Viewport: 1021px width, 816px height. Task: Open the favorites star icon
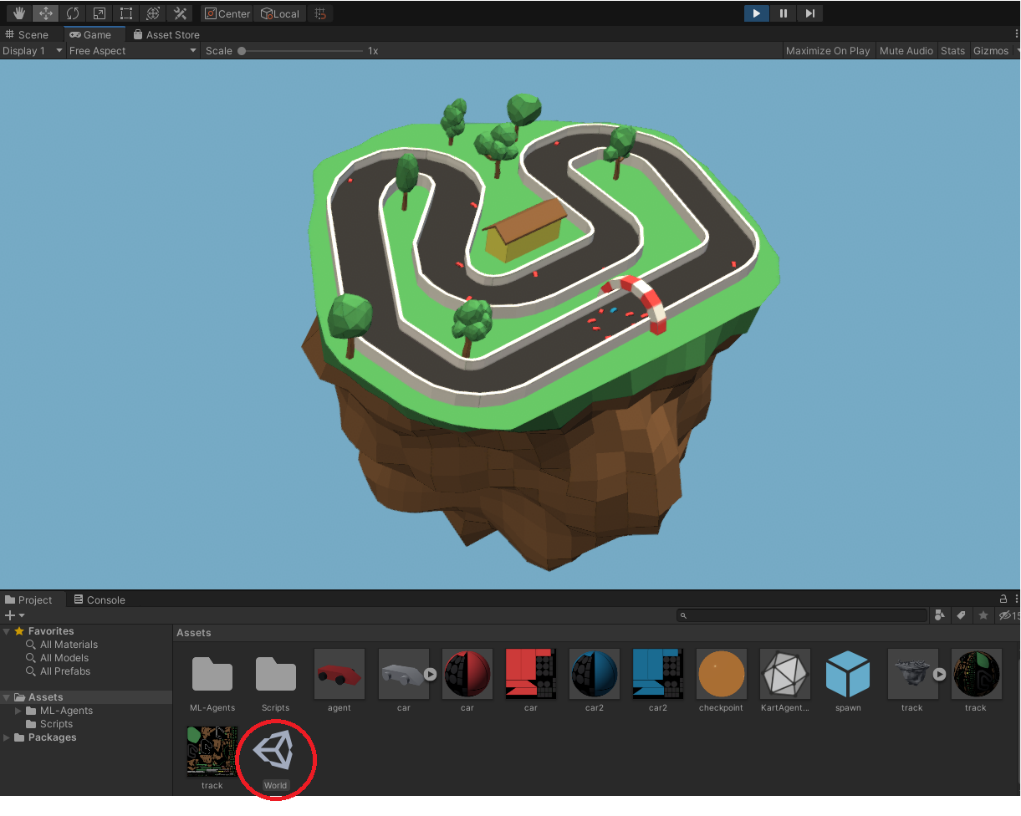point(983,615)
